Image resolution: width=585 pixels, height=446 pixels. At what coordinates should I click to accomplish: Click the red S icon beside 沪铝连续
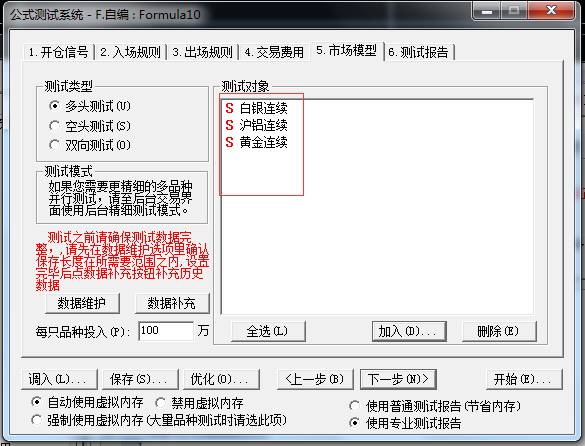coord(229,125)
